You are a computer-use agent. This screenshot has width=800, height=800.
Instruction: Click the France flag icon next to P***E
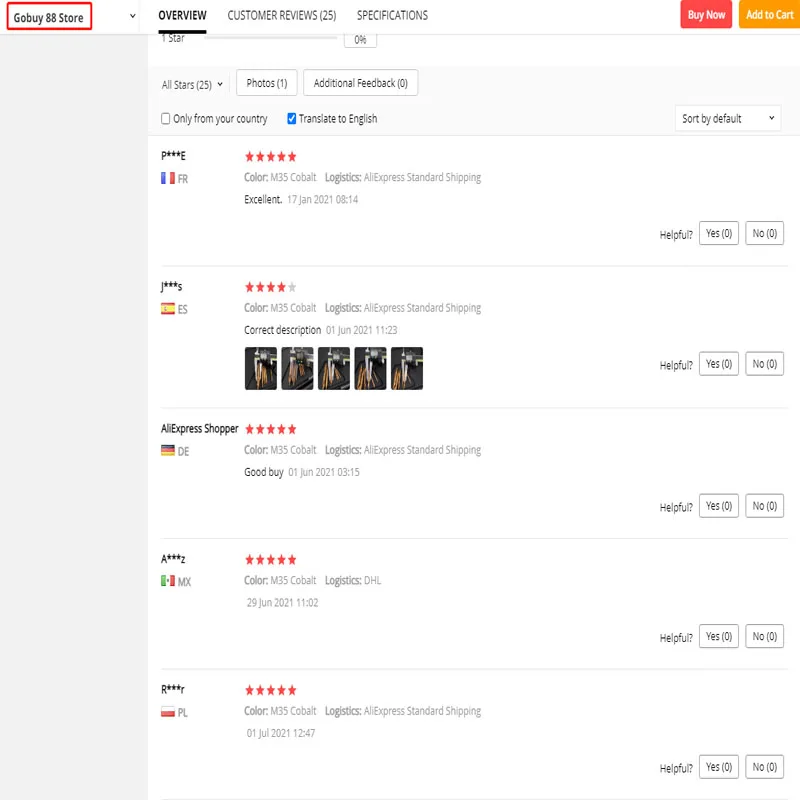pos(168,178)
